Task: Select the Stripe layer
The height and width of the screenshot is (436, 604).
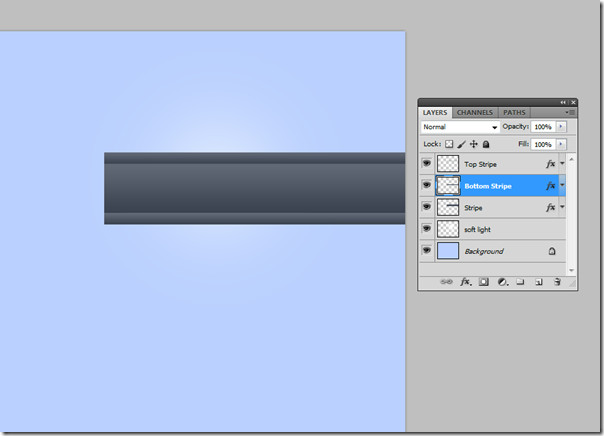Action: point(493,208)
